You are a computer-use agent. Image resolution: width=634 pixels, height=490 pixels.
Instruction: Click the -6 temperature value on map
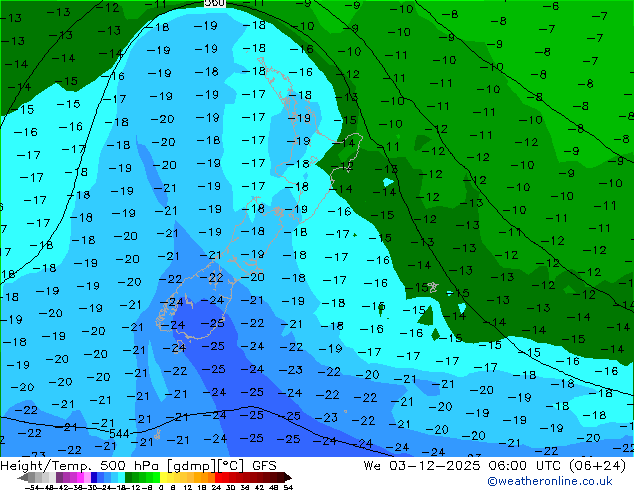[551, 6]
